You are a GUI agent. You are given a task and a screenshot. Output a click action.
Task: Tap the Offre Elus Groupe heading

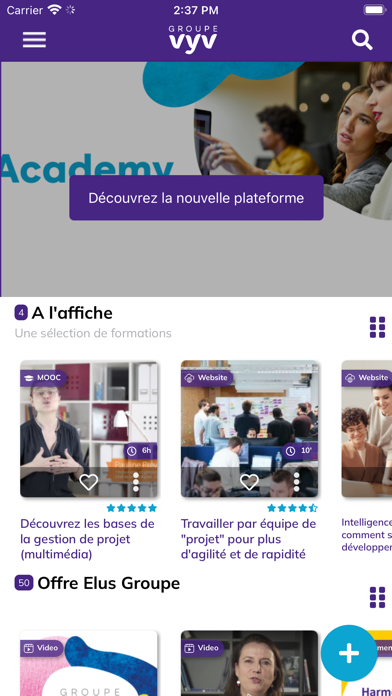109,583
